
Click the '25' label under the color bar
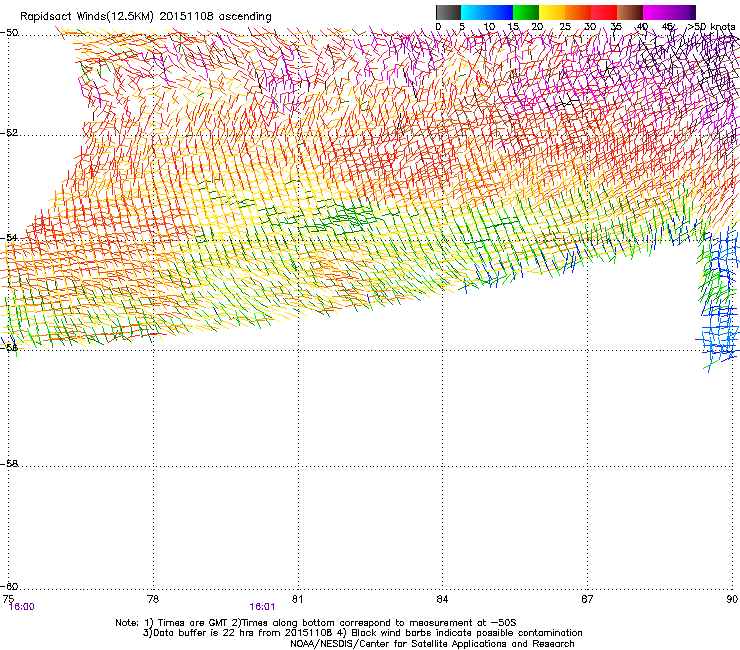(x=564, y=27)
